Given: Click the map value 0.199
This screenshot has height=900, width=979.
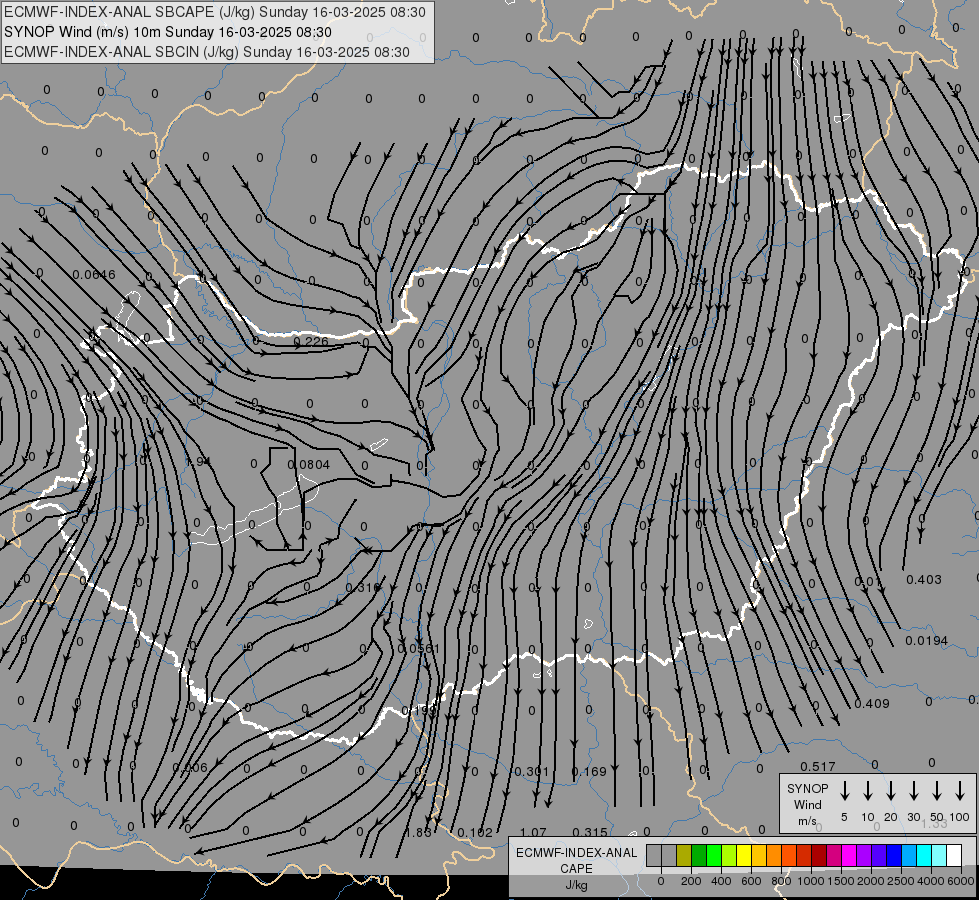Looking at the screenshot, I should click(x=418, y=710).
